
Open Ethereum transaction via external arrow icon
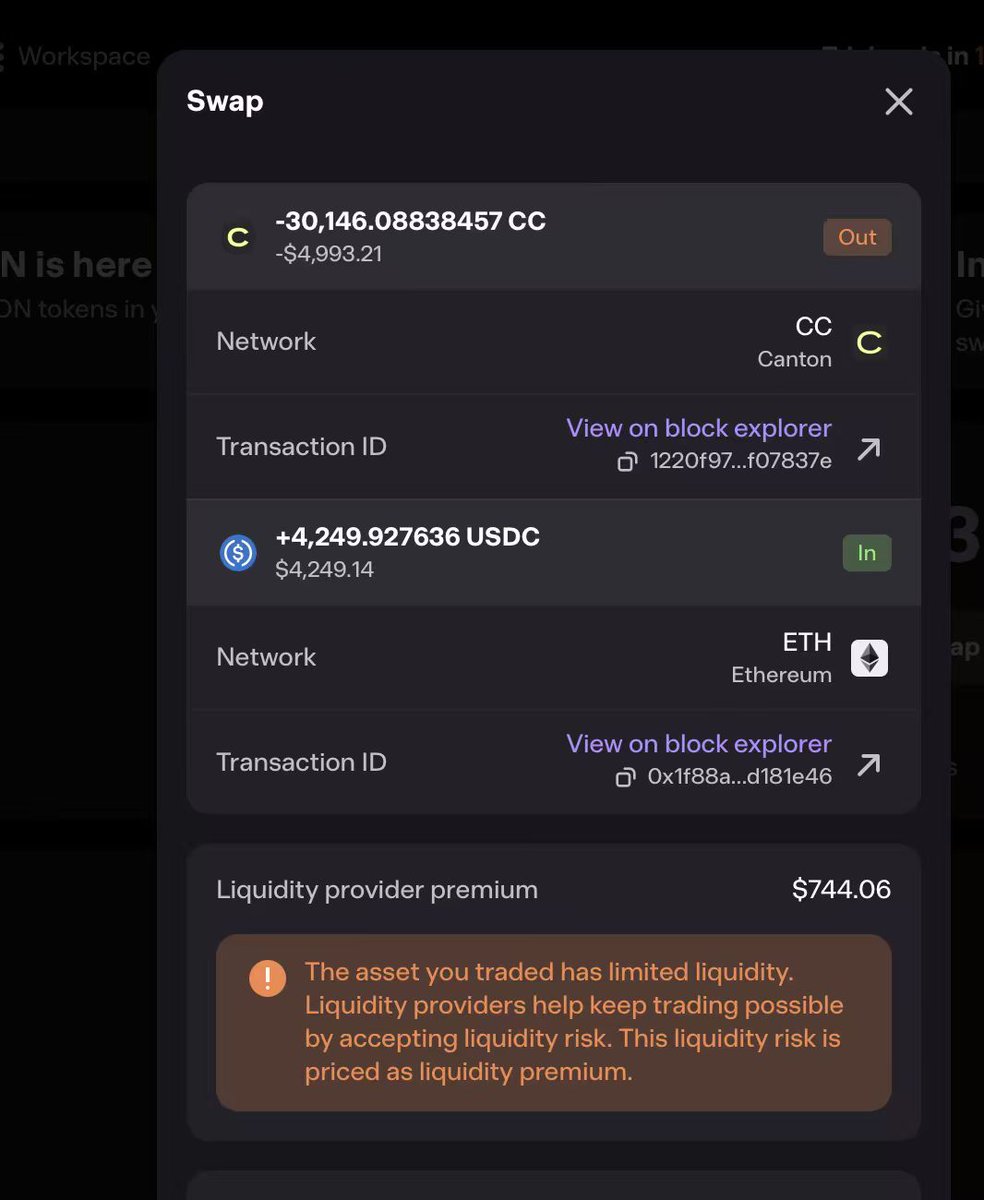(x=869, y=764)
